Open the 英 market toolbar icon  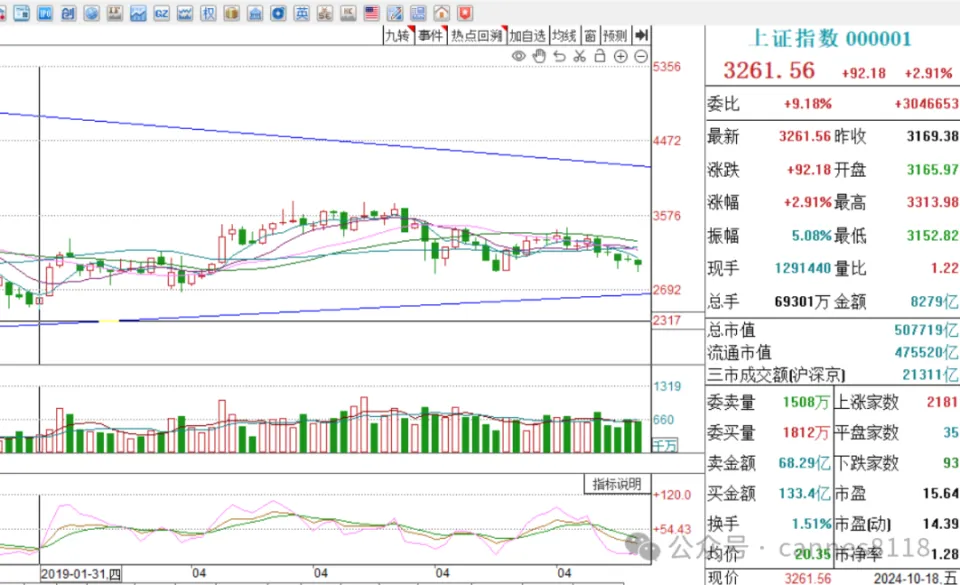[301, 13]
